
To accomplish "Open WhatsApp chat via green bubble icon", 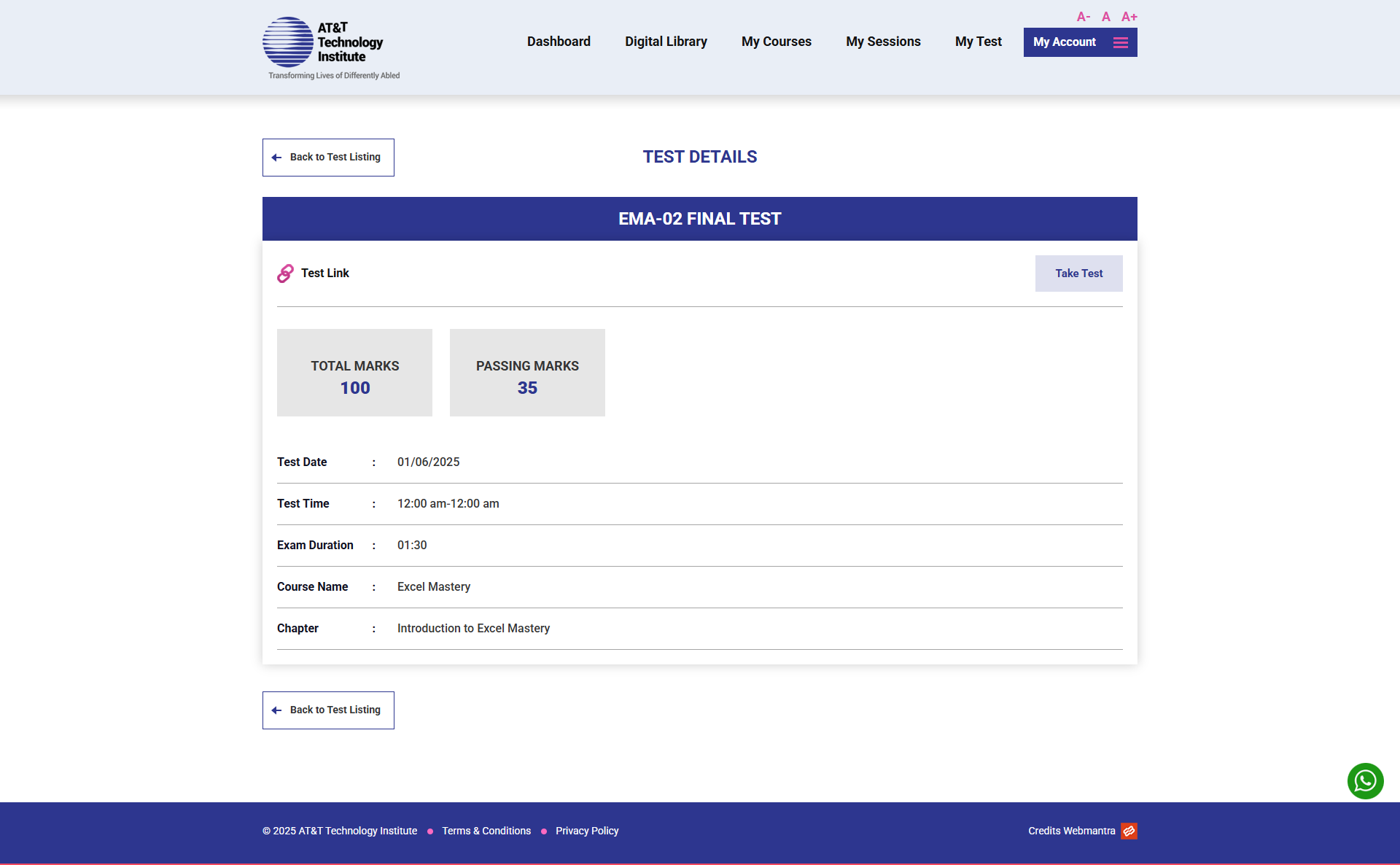I will (1365, 780).
